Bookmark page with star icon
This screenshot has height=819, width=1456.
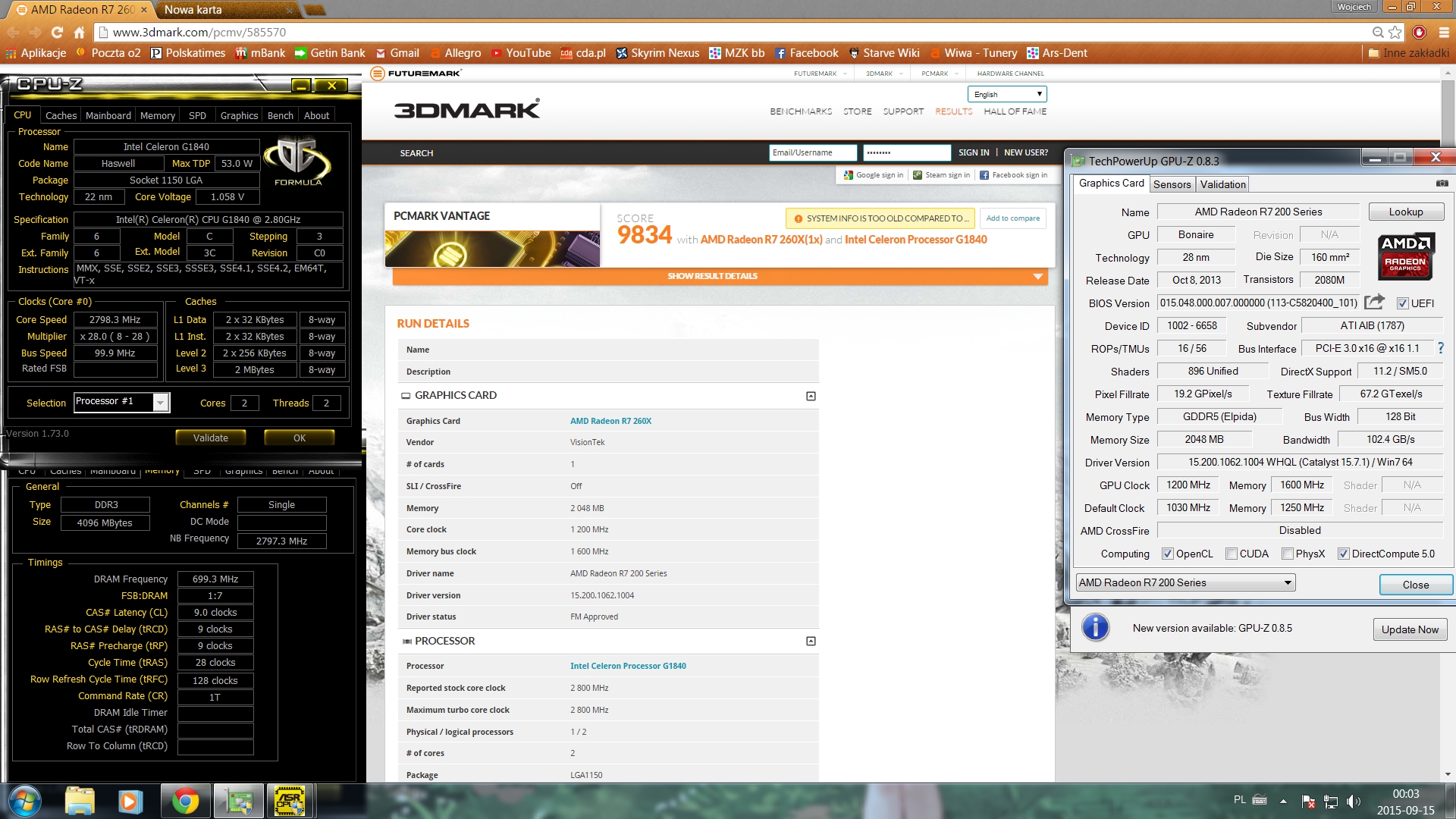pos(1395,32)
